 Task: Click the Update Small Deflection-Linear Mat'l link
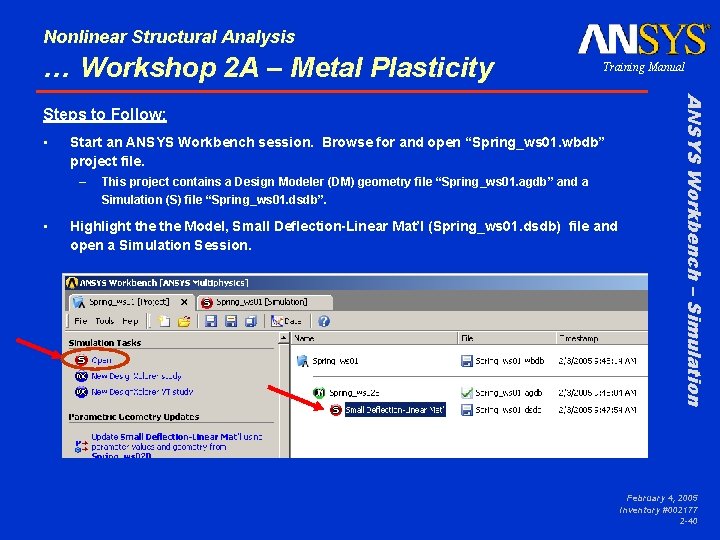tap(177, 445)
